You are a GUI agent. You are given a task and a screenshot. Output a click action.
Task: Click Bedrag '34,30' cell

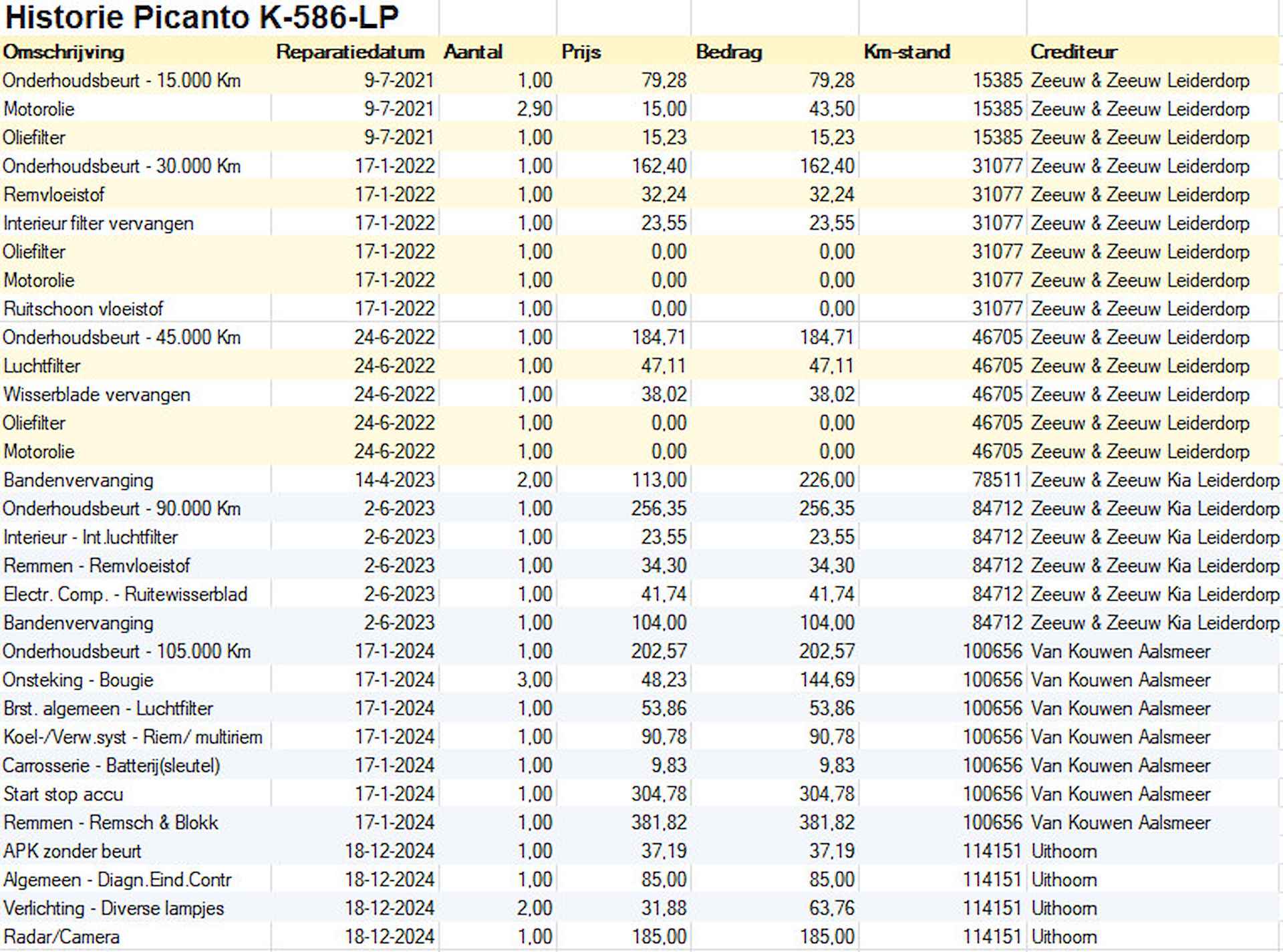831,567
